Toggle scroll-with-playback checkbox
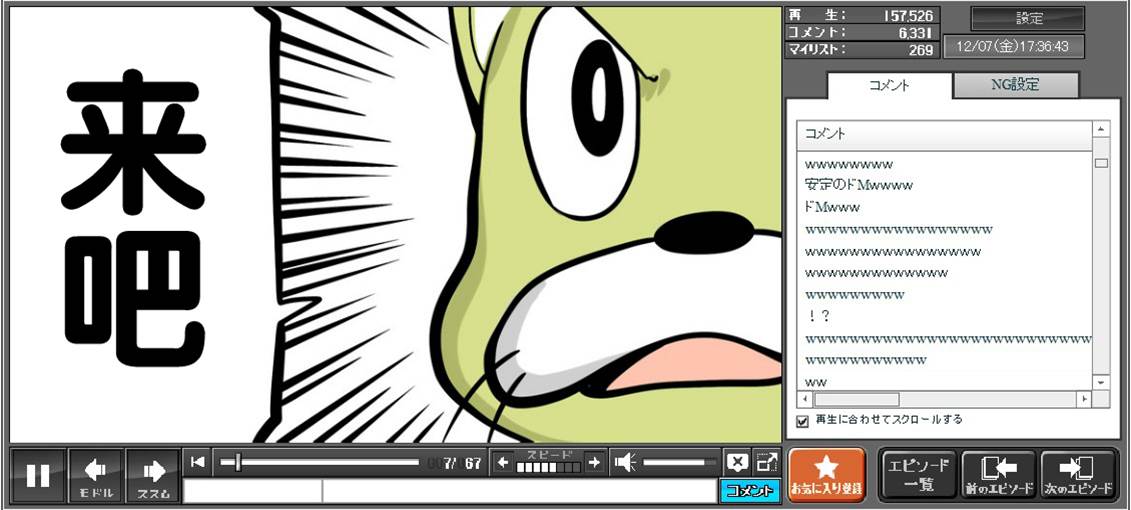Viewport: 1131px width, 510px height. (802, 421)
